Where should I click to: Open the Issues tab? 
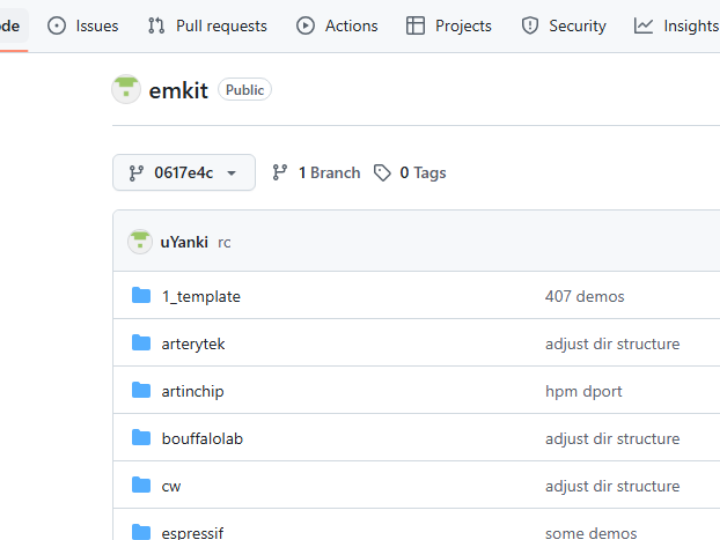(84, 26)
